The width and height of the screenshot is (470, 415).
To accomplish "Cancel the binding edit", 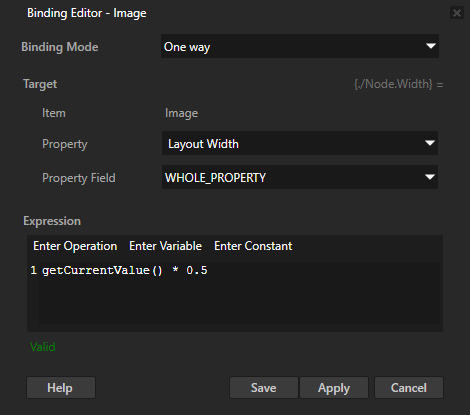I will point(409,388).
